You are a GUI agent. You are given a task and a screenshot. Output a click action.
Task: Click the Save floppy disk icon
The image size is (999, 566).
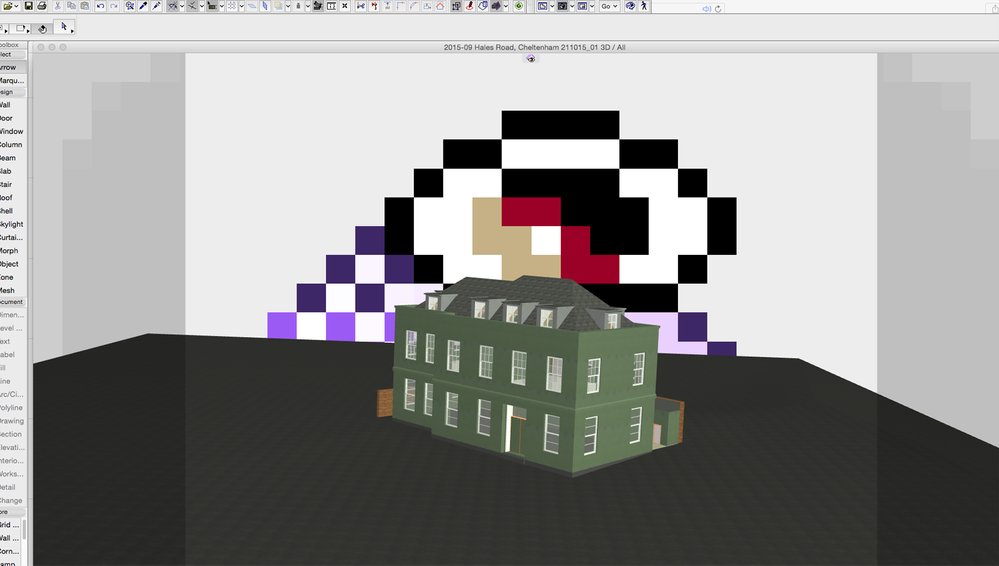(x=29, y=6)
